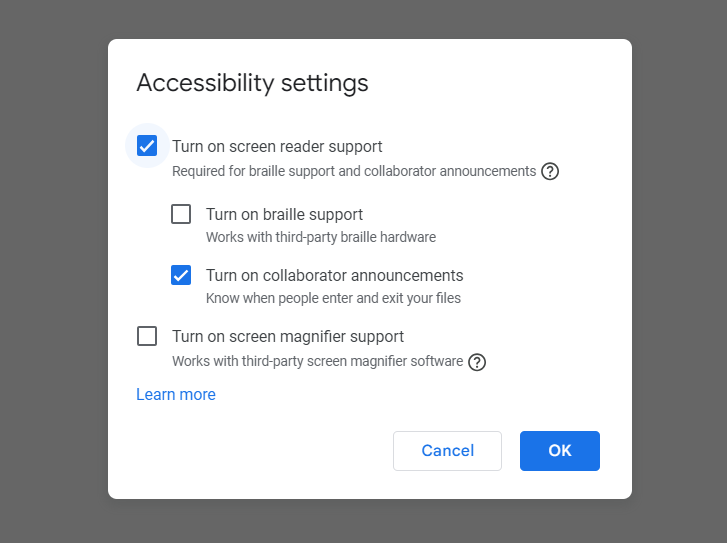The height and width of the screenshot is (543, 727).
Task: Enable the braille support checkbox
Action: pos(181,214)
